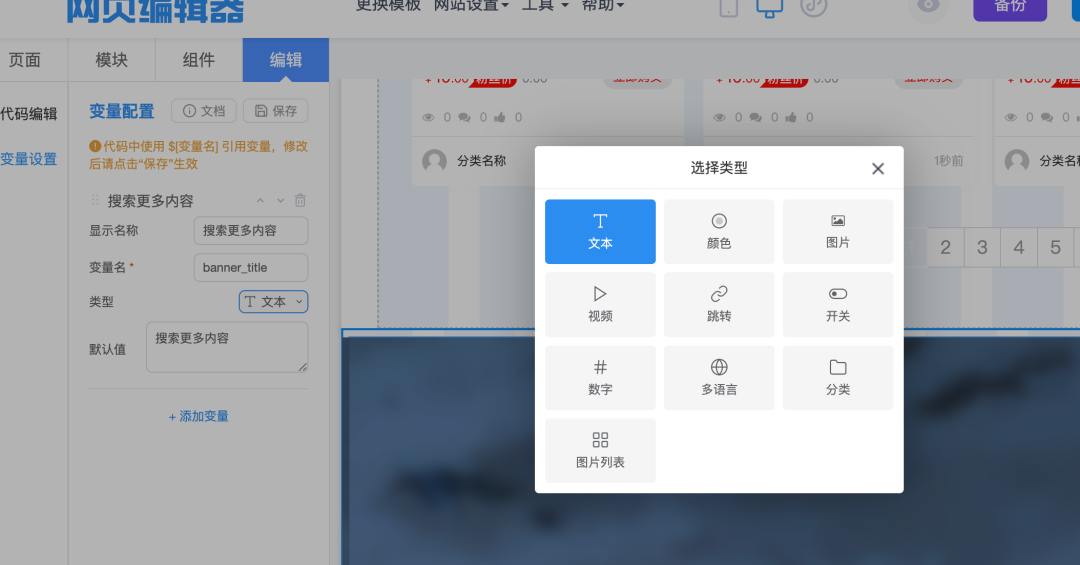Pick the 数字 number type tile
Image resolution: width=1080 pixels, height=565 pixels.
(x=600, y=378)
